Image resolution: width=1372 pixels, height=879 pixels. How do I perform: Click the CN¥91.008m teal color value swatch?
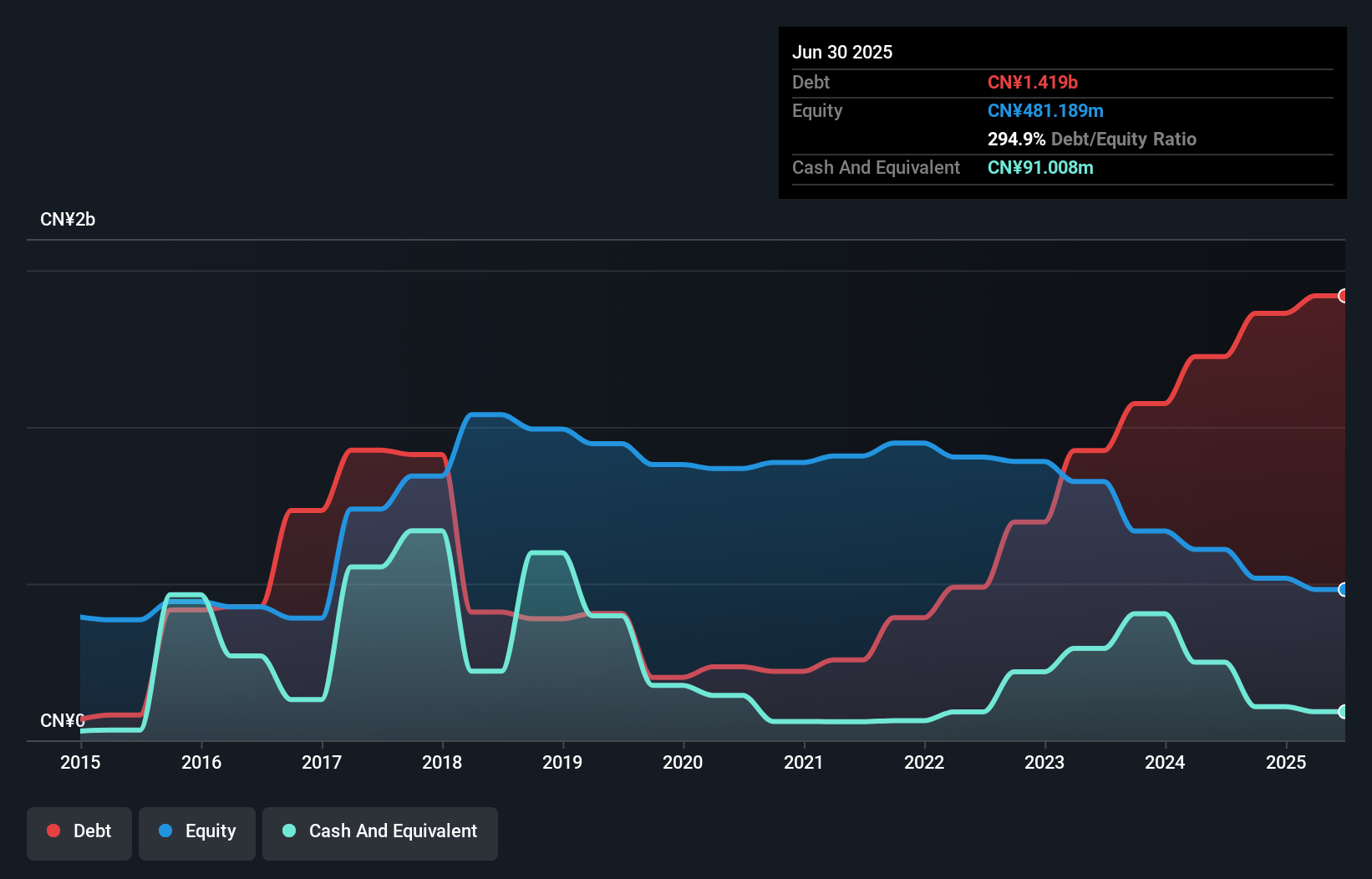1040,167
